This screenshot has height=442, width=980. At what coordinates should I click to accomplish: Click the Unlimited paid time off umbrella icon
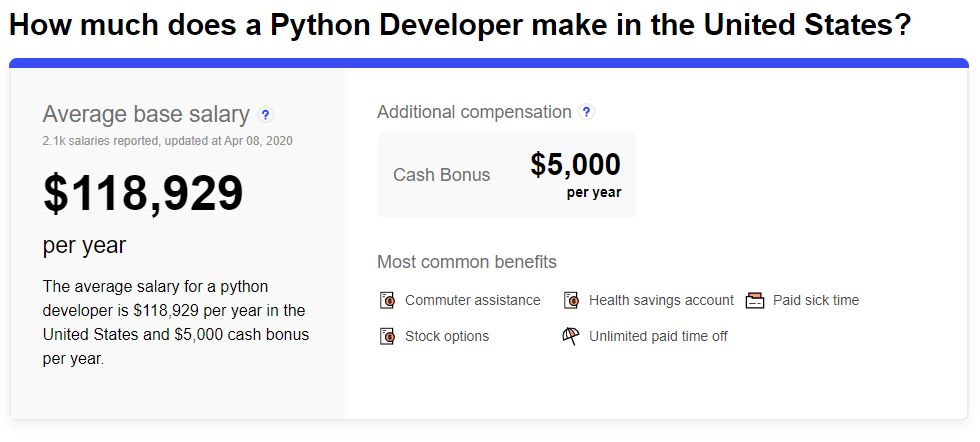pyautogui.click(x=571, y=336)
